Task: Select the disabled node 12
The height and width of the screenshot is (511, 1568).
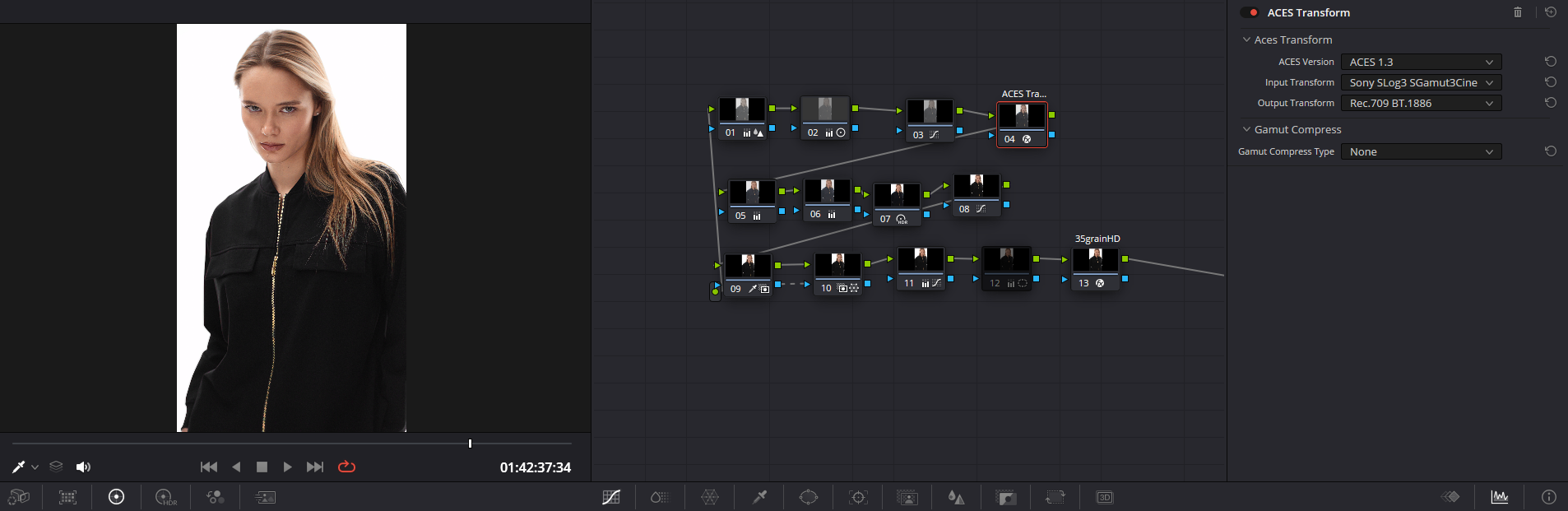Action: coord(1006,268)
